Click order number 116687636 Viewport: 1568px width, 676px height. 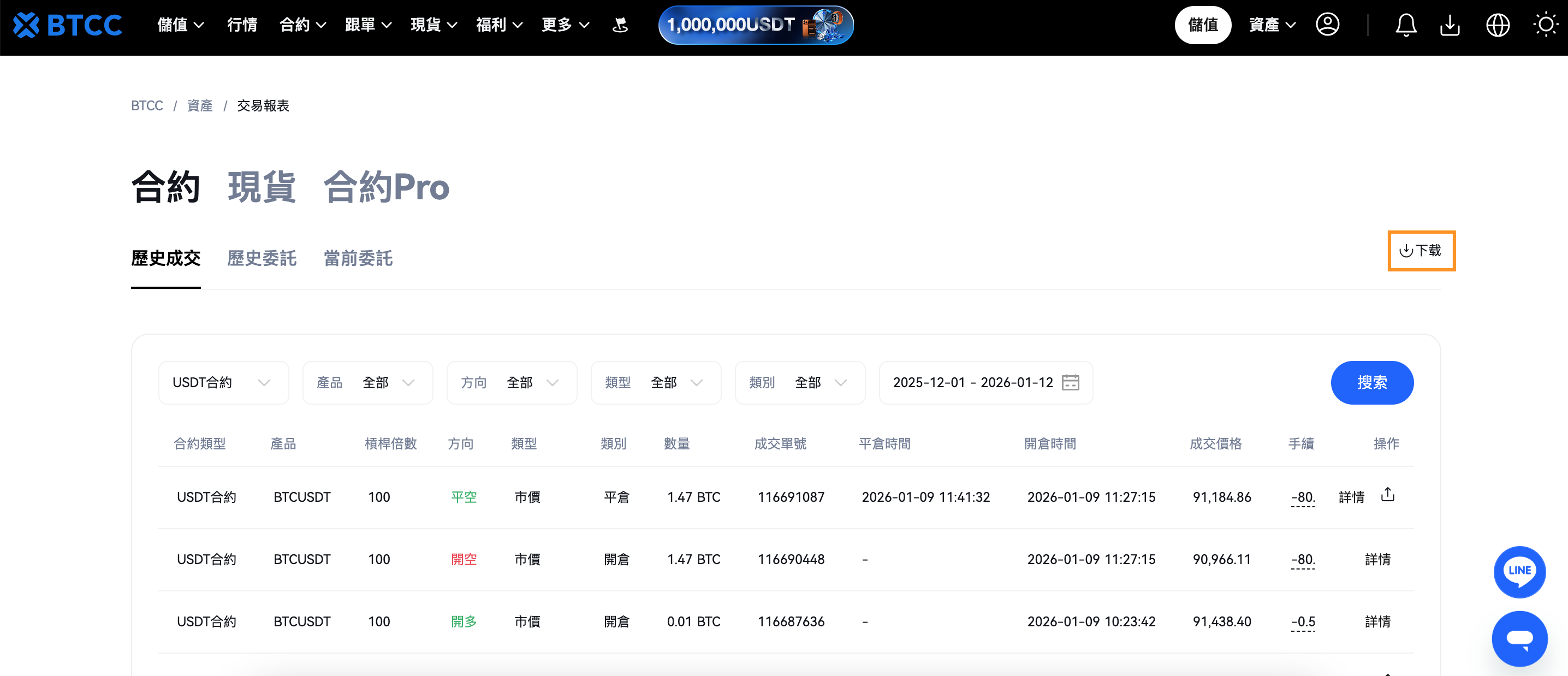791,622
